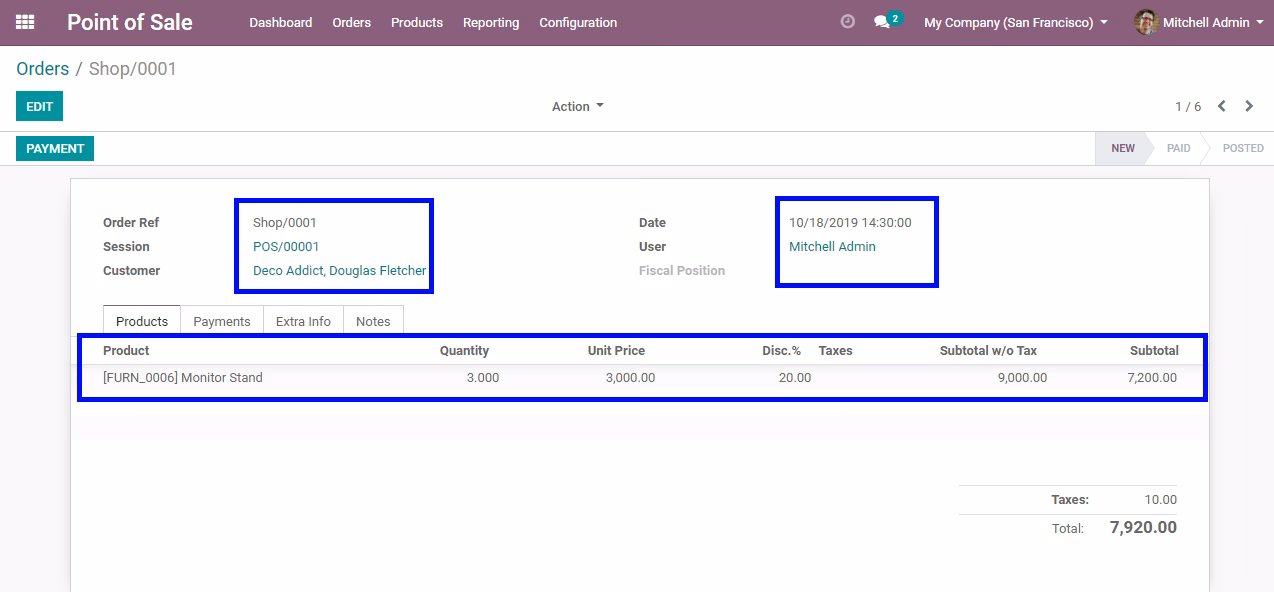
Task: Click subtotal value 7,200.00
Action: tap(1151, 378)
